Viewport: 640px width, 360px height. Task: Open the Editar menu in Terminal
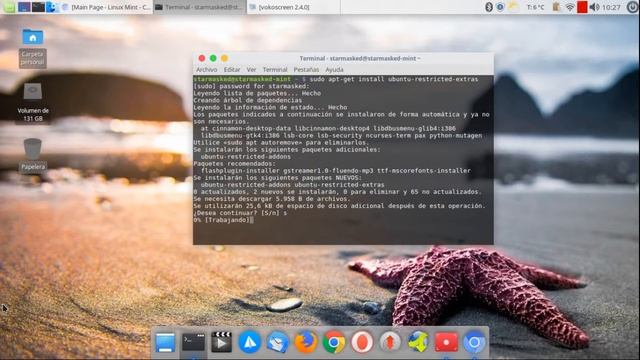[x=232, y=70]
